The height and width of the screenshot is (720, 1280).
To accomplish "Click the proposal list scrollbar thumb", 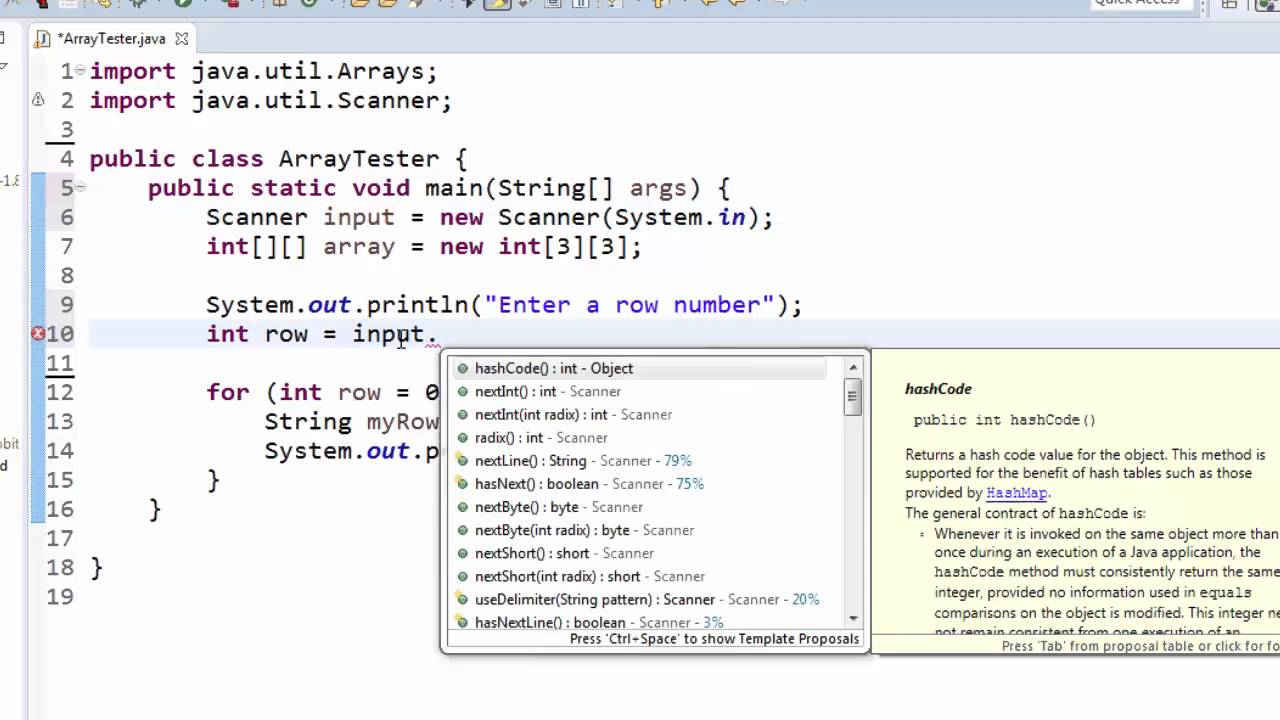I will coord(853,398).
